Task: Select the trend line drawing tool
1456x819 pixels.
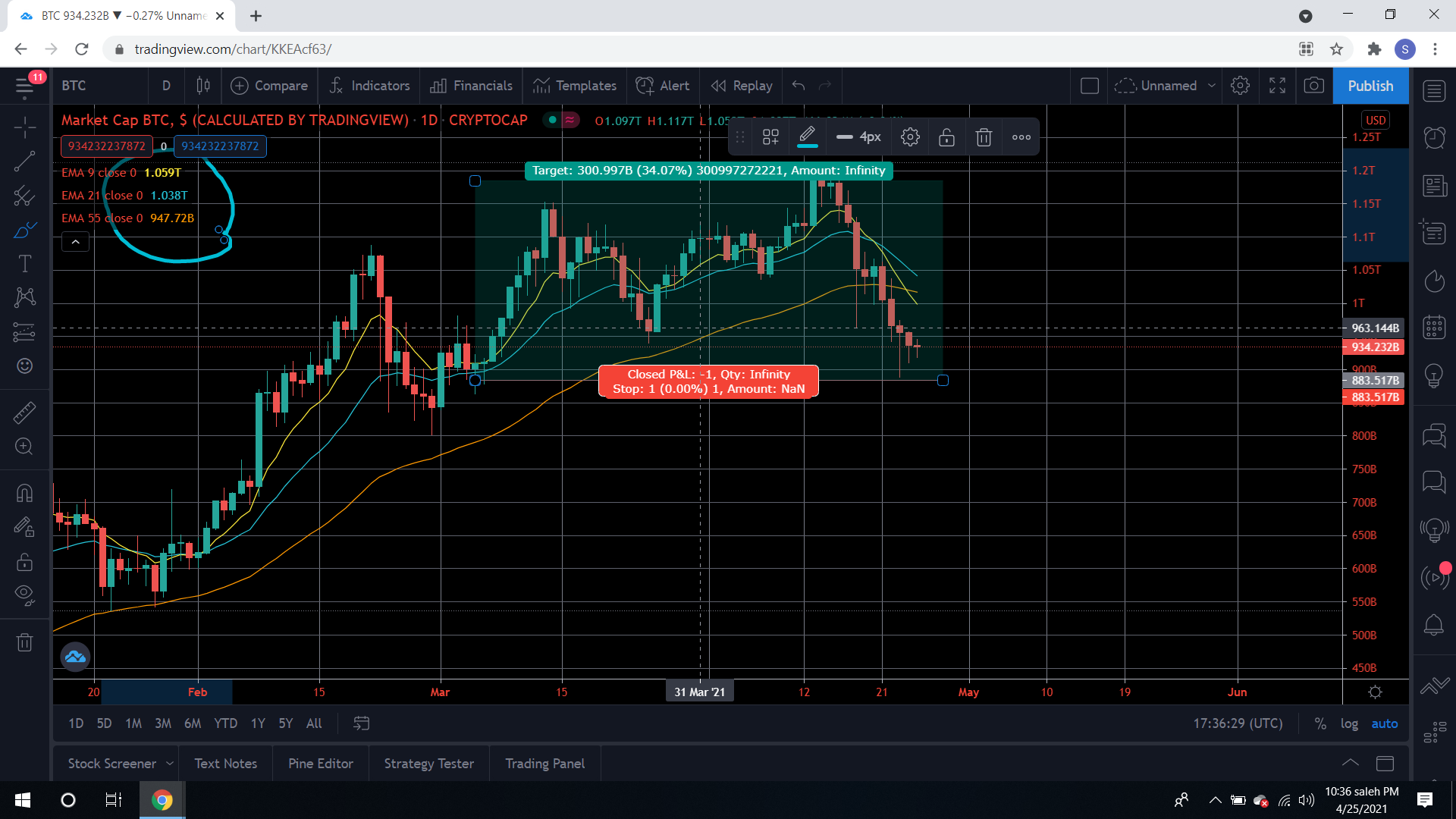Action: tap(25, 161)
